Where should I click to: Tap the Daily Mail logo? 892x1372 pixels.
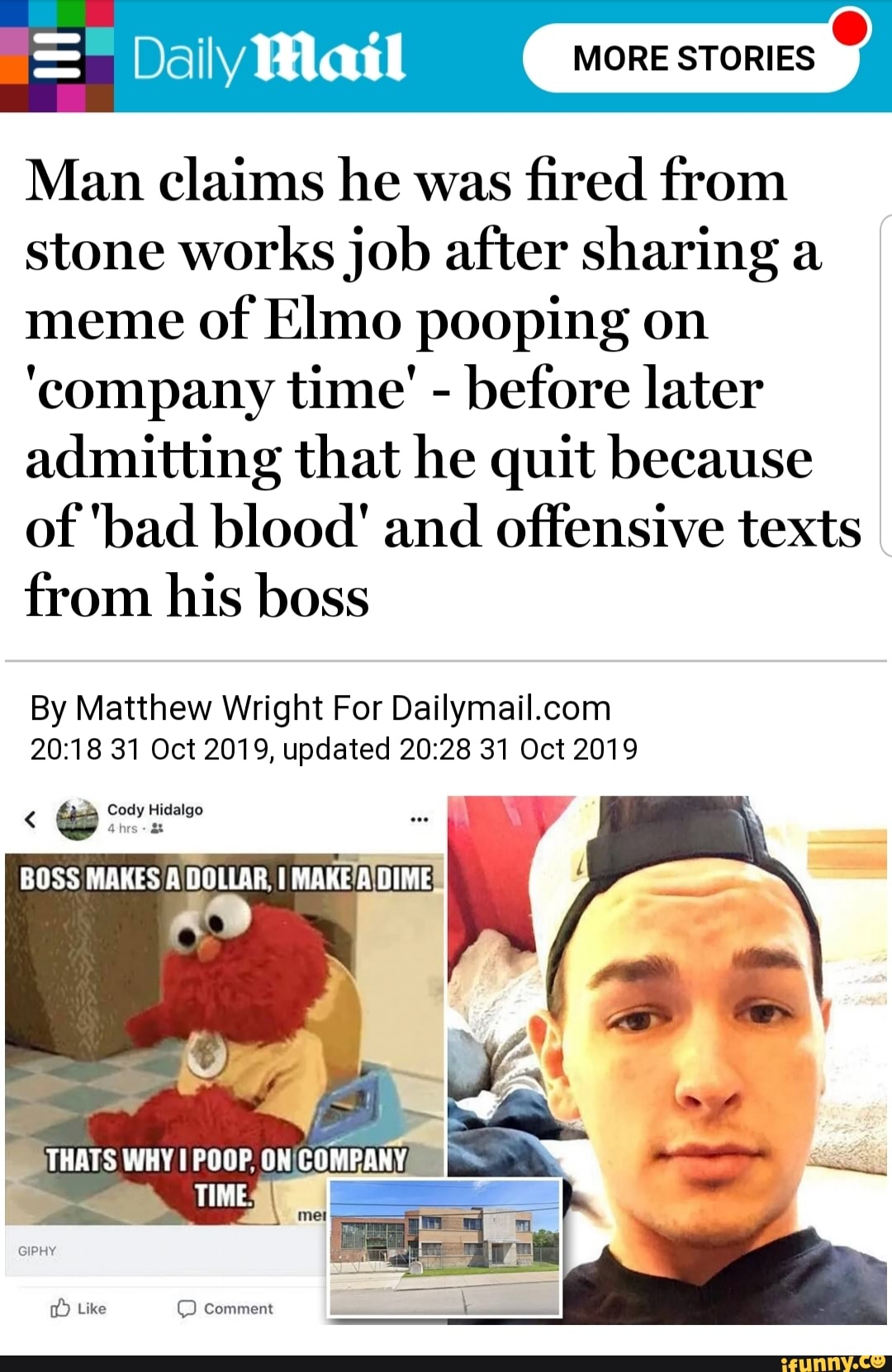tap(268, 59)
